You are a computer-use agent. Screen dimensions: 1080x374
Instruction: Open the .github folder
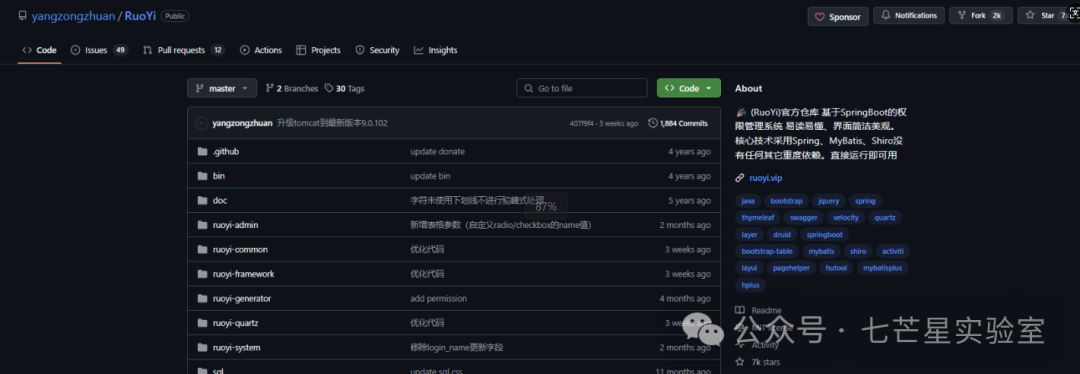226,152
